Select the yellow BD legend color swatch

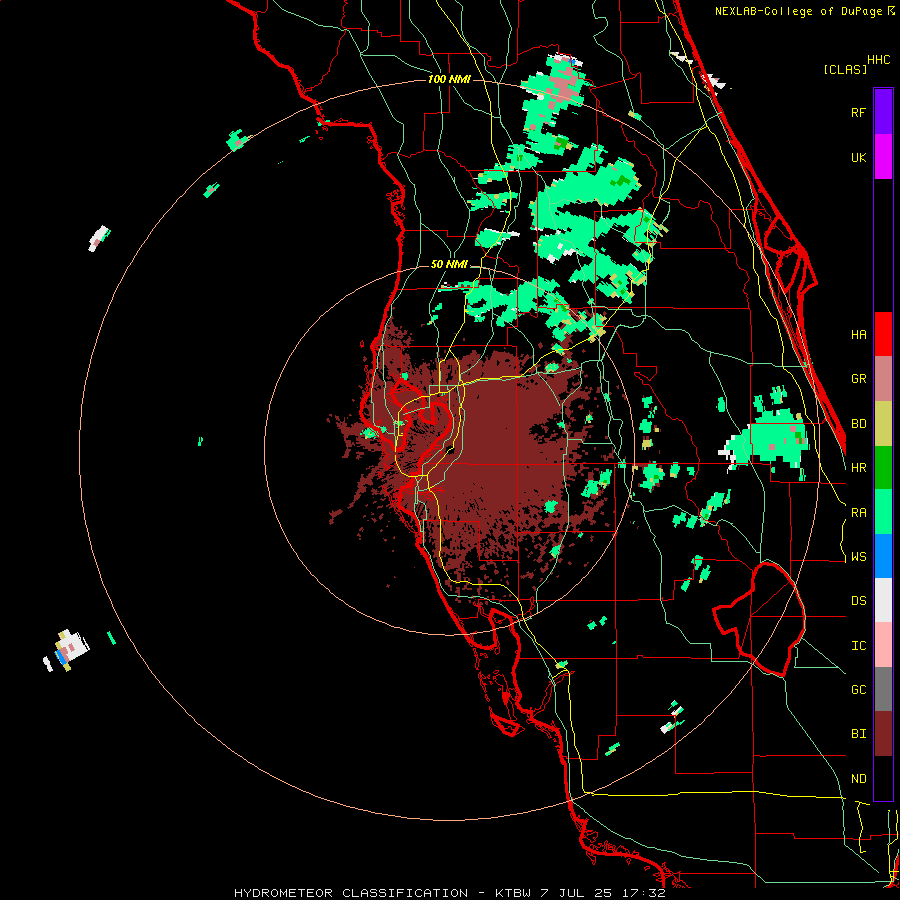[x=883, y=423]
